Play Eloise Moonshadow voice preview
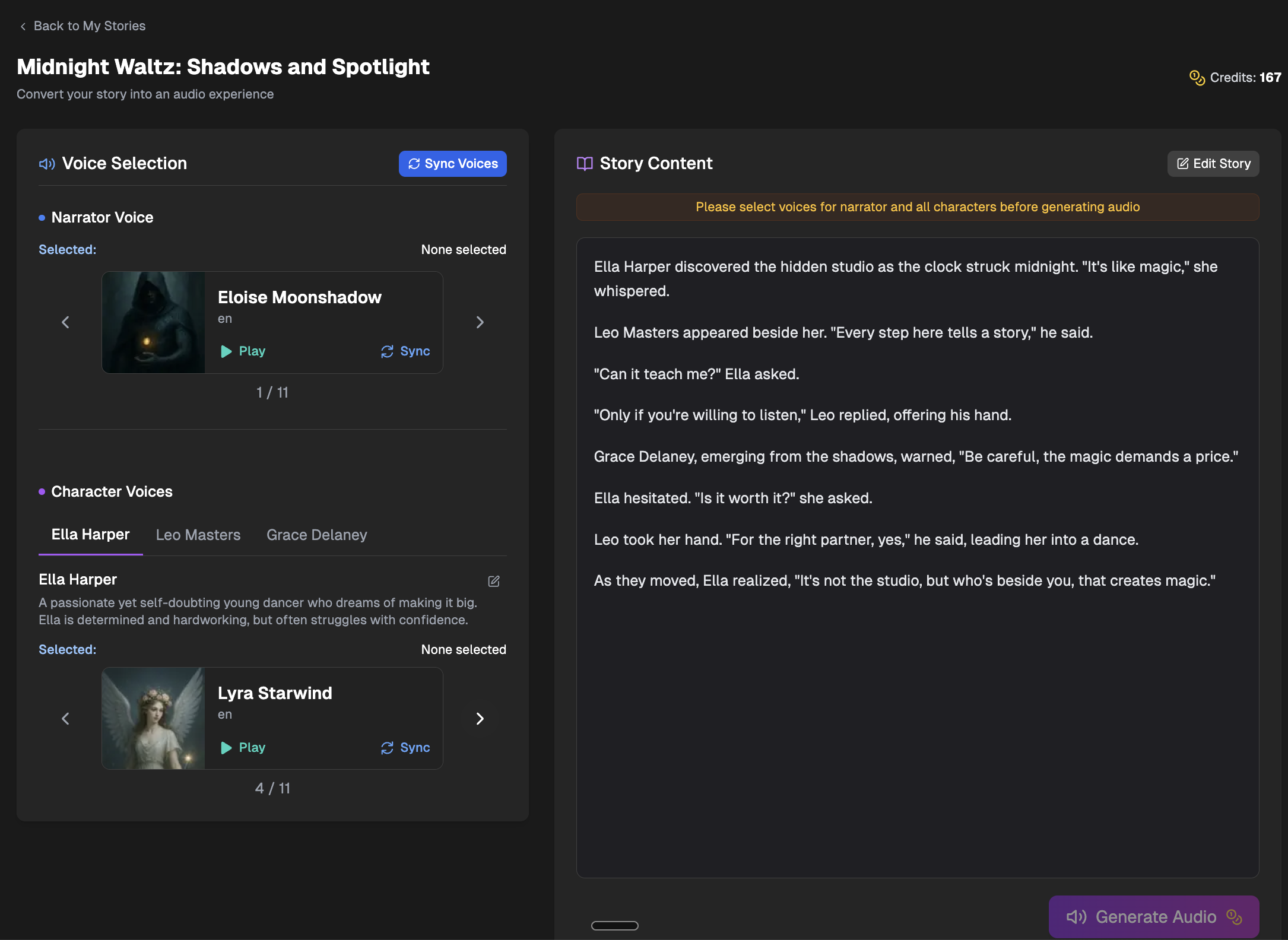The image size is (1288, 940). 243,351
